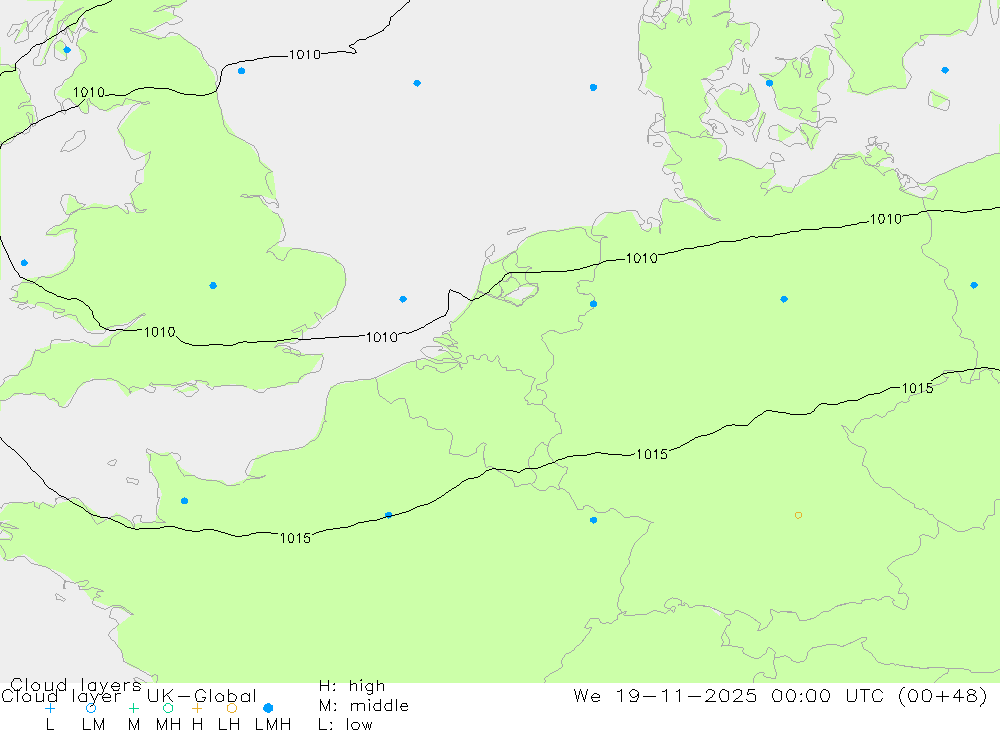This screenshot has height=733, width=1000.
Task: Select the blue cloud marker in central England
Action: (213, 285)
